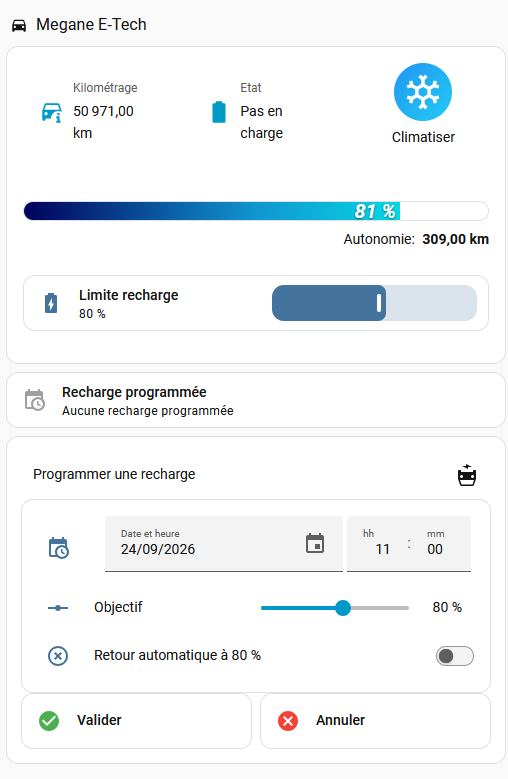
Task: Toggle the Retour automatique à 80 % switch
Action: click(455, 656)
